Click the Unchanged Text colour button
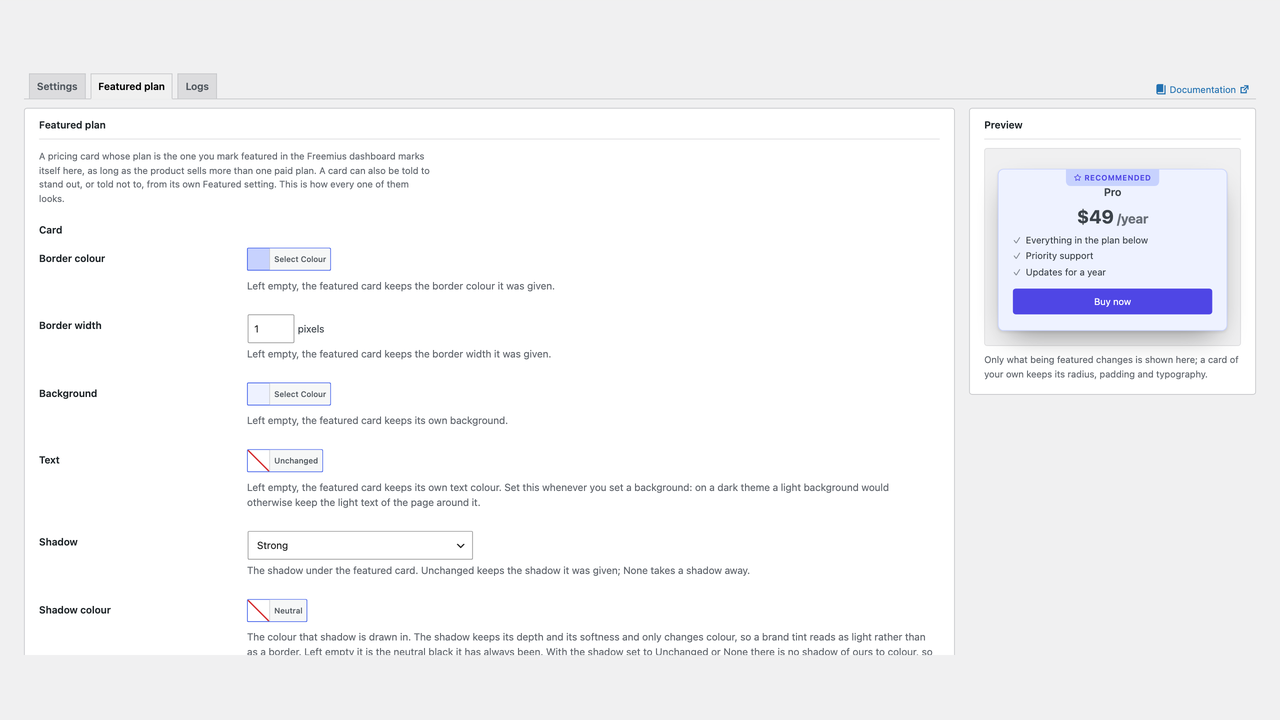The image size is (1280, 720). 296,461
